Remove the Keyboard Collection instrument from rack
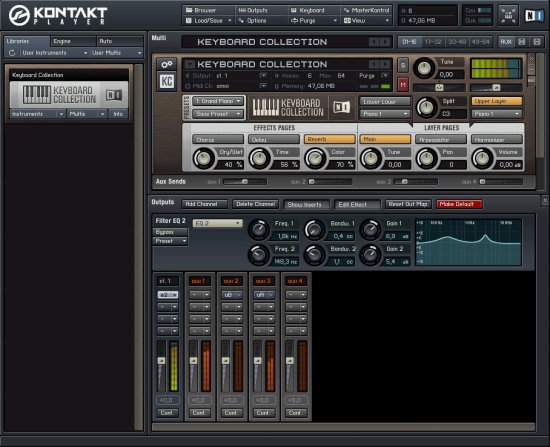 coord(531,58)
